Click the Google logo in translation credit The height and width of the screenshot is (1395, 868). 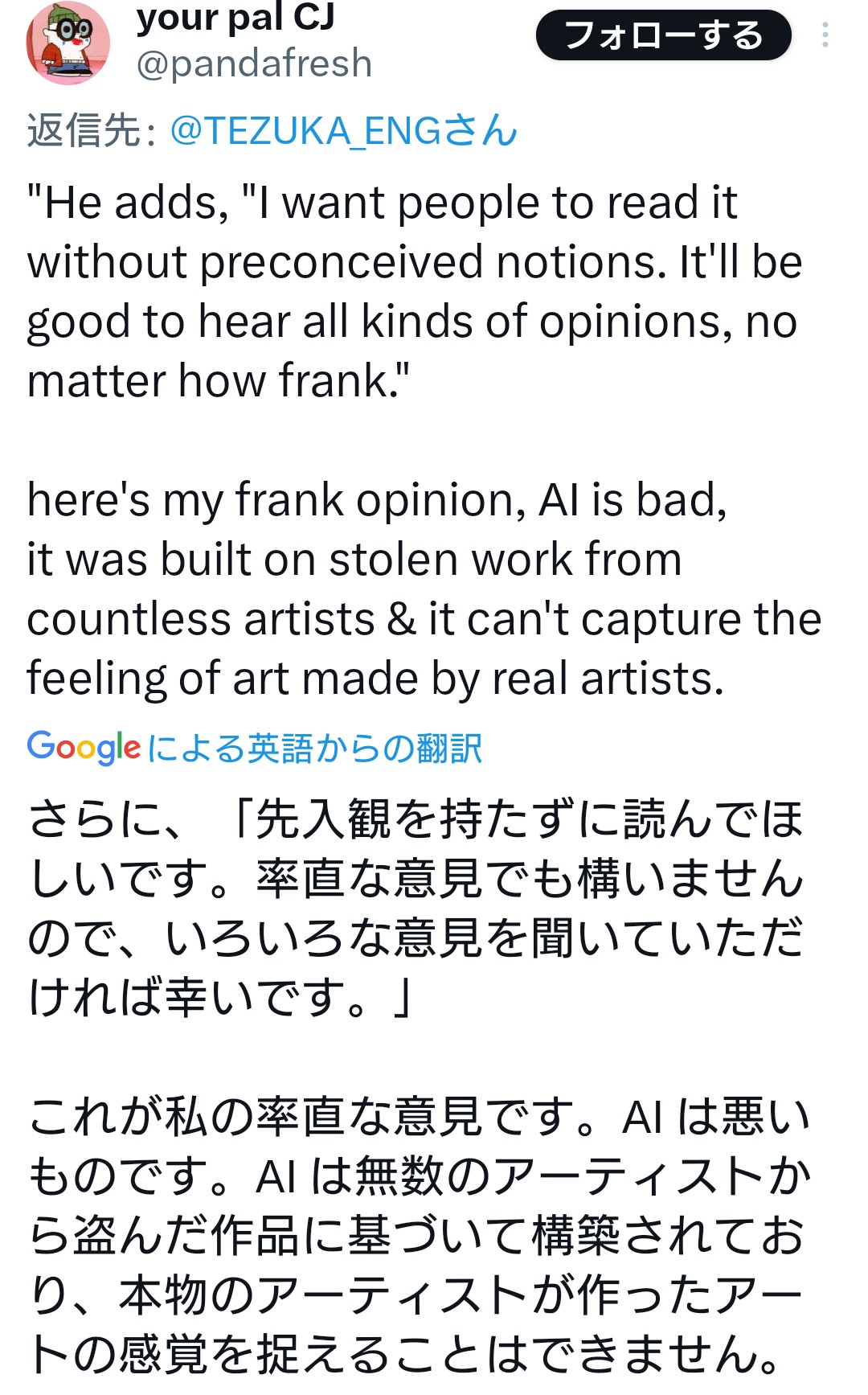click(x=84, y=748)
